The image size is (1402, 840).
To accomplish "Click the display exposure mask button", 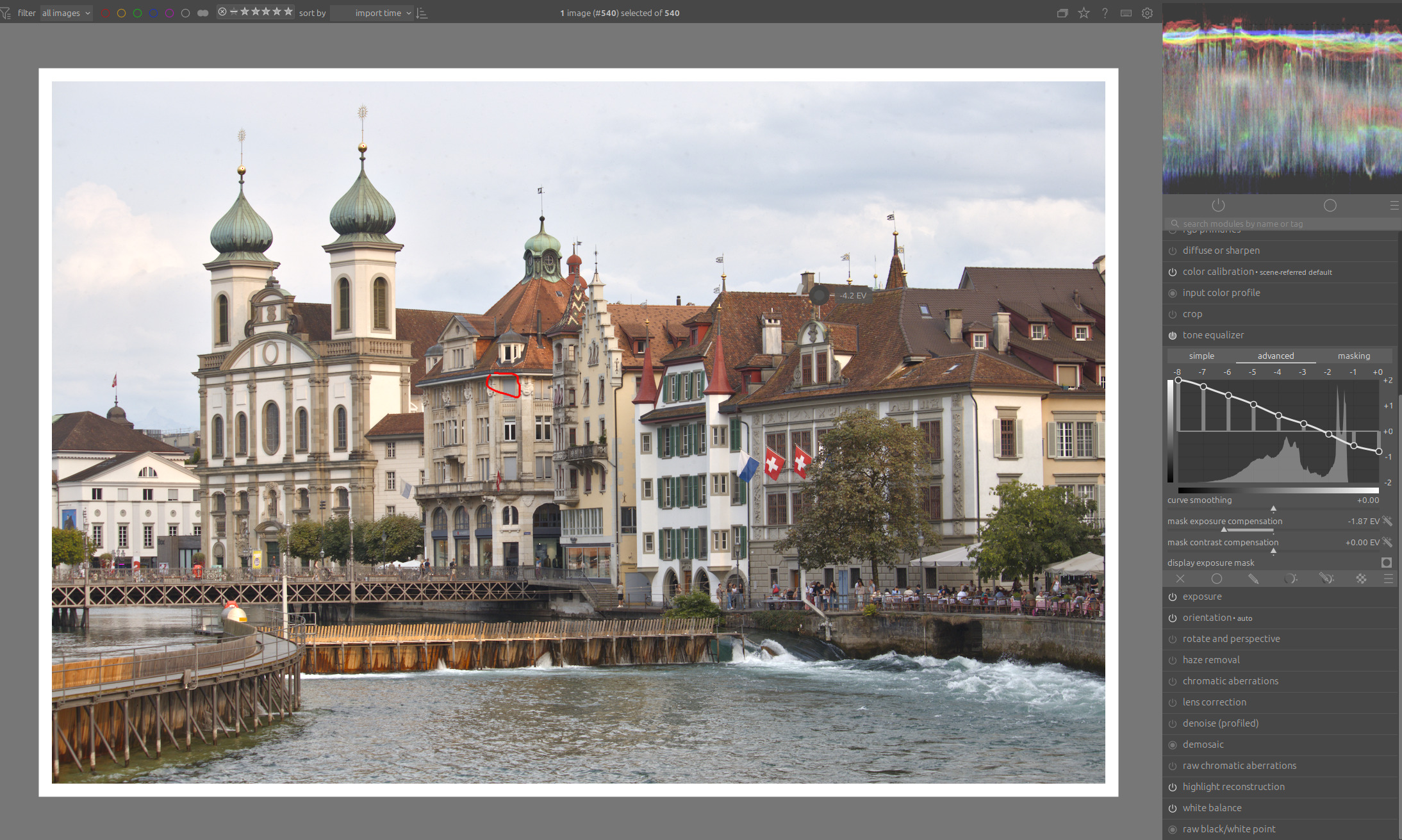I will (x=1386, y=563).
